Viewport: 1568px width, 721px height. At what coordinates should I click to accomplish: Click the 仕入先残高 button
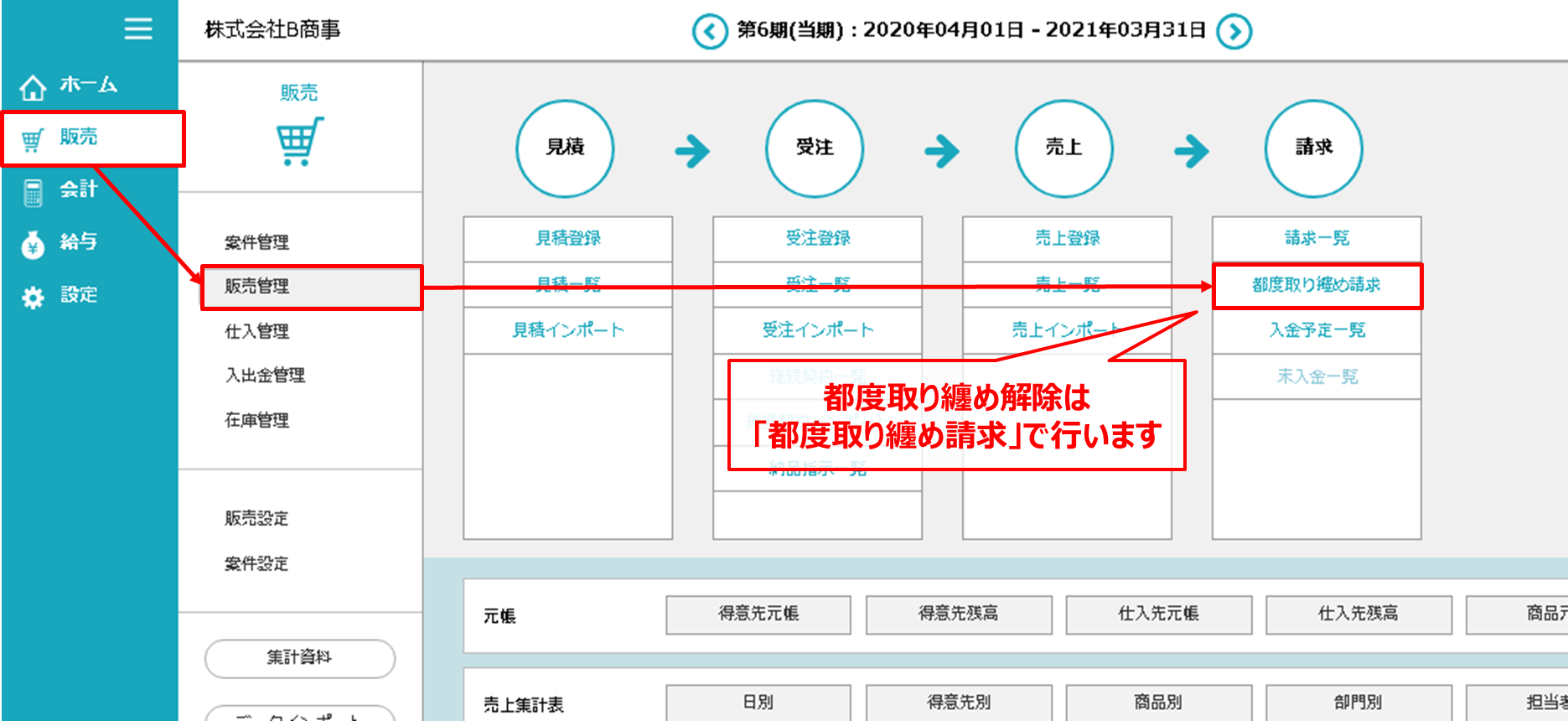(1358, 615)
